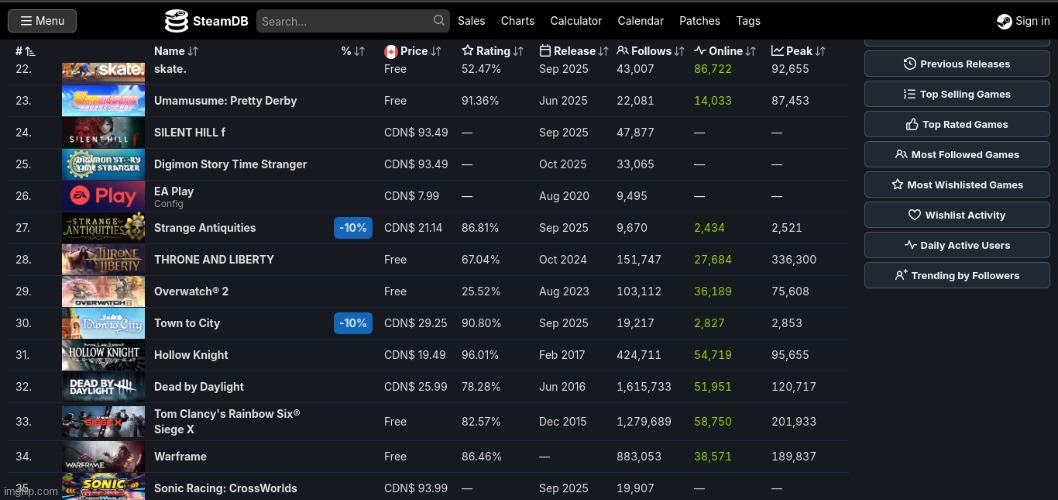
Task: Click the Steam Sign in link
Action: (1023, 21)
